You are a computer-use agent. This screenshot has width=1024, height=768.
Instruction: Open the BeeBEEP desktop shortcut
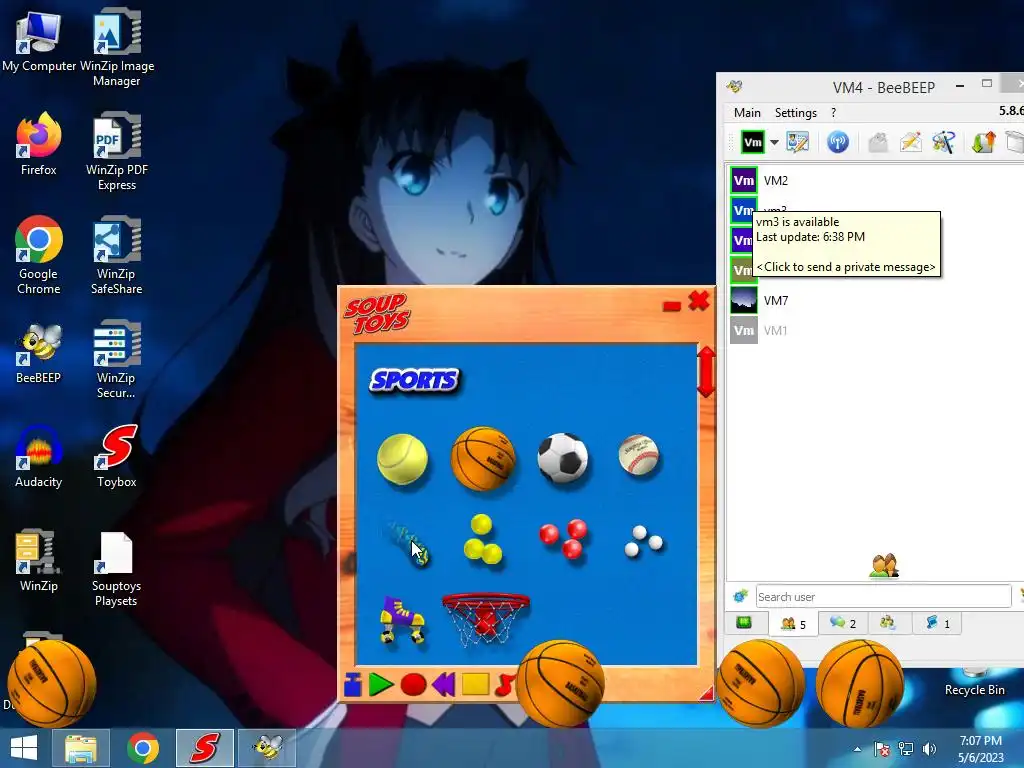click(x=39, y=353)
